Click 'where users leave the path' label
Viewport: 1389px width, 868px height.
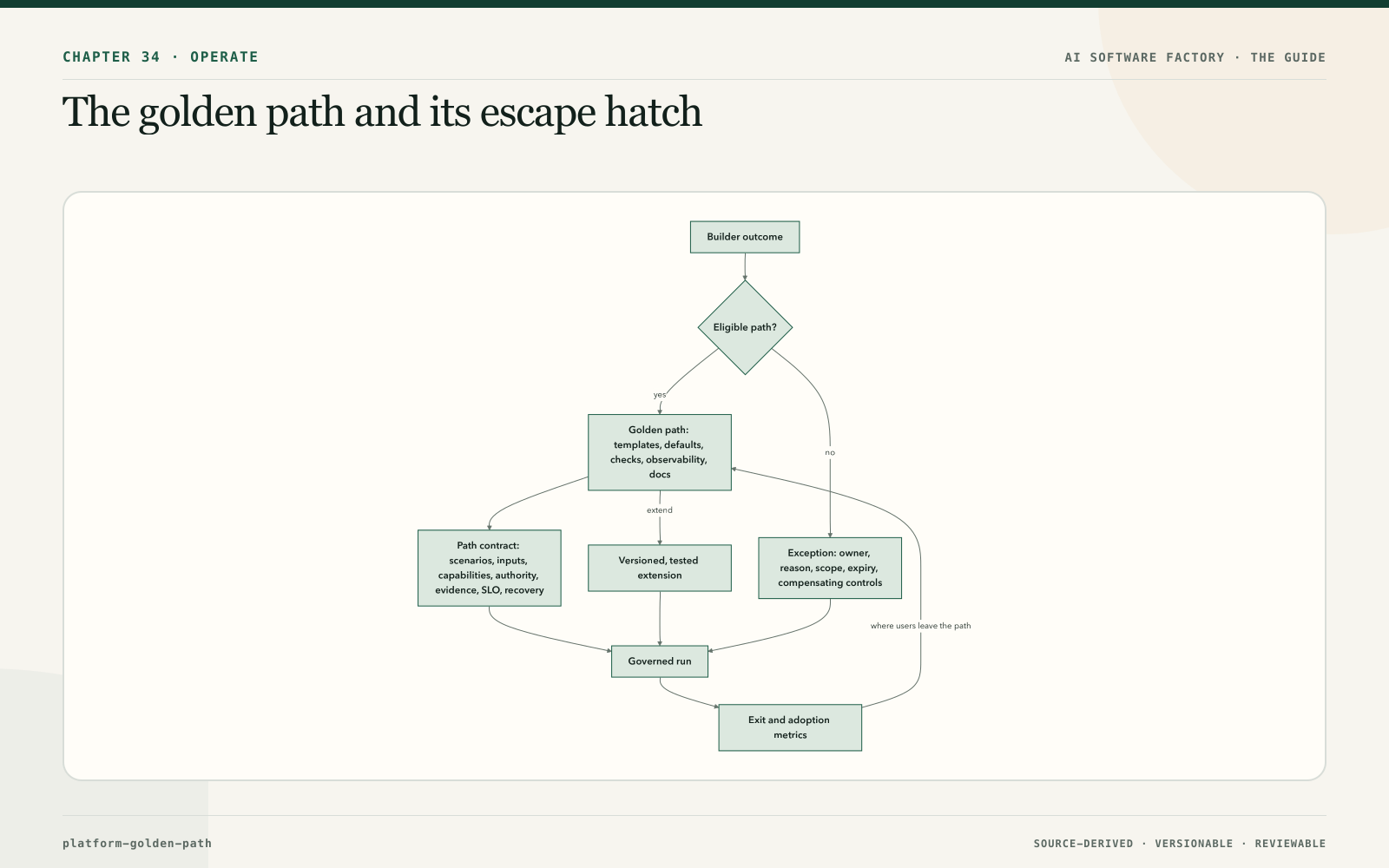[920, 626]
